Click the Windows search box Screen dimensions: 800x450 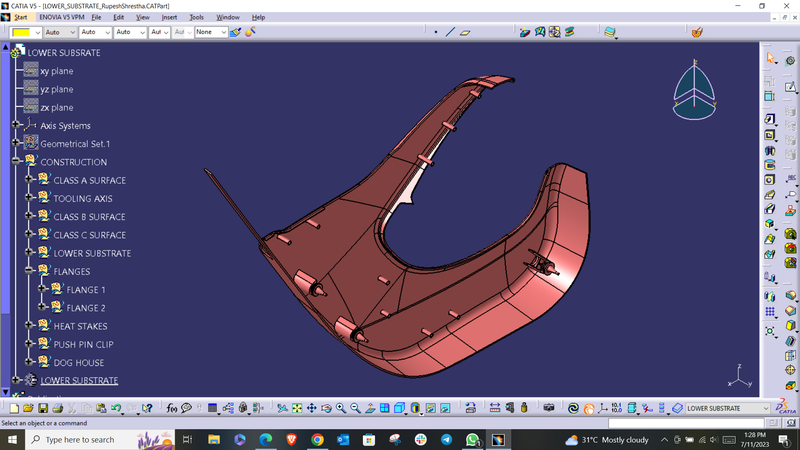click(99, 439)
